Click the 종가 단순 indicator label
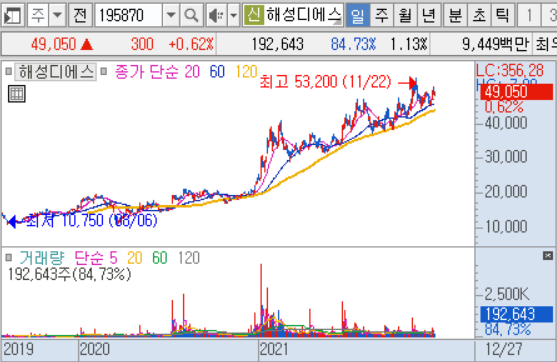557x362 pixels. click(147, 72)
